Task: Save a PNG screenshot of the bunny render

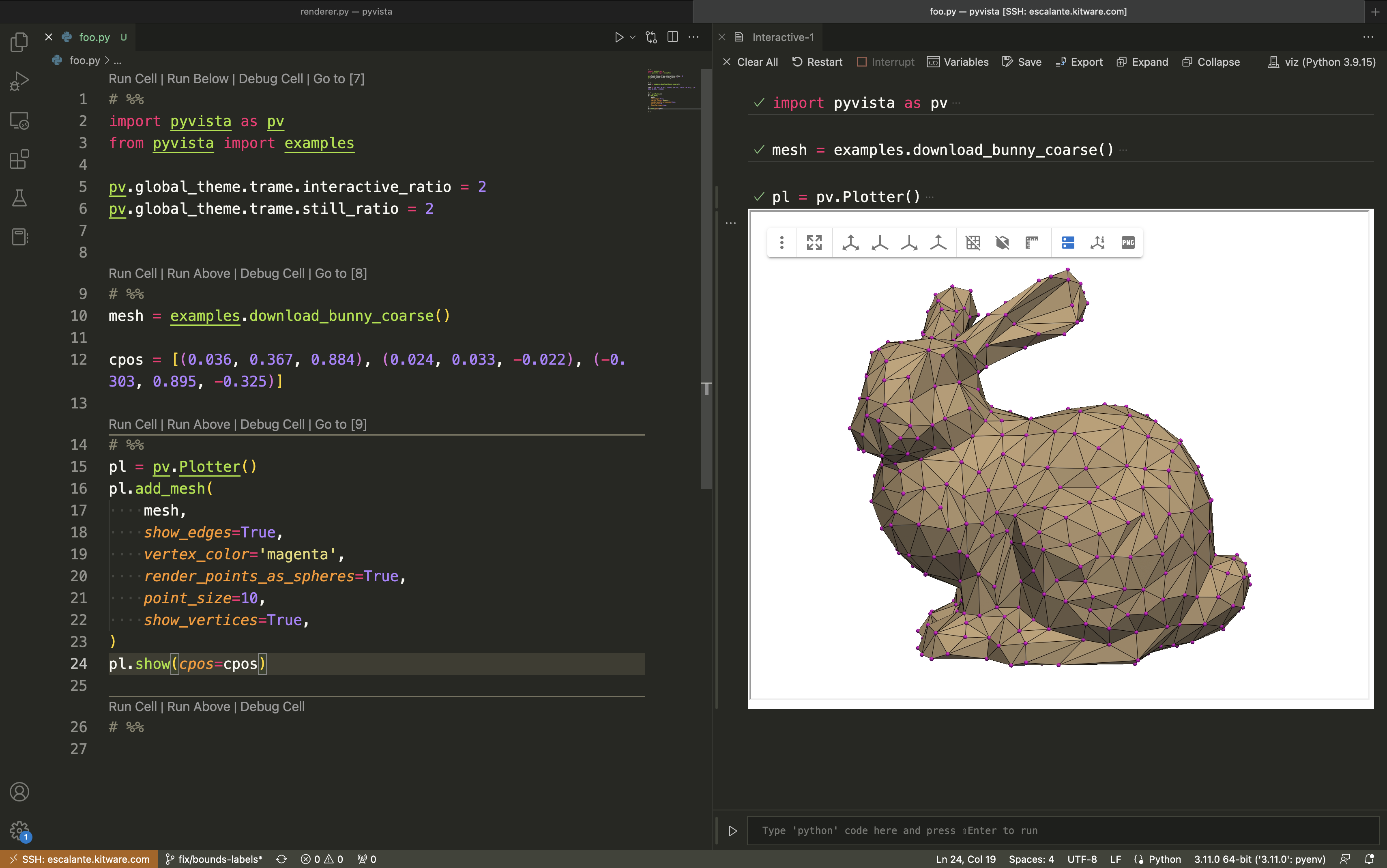Action: 1127,243
